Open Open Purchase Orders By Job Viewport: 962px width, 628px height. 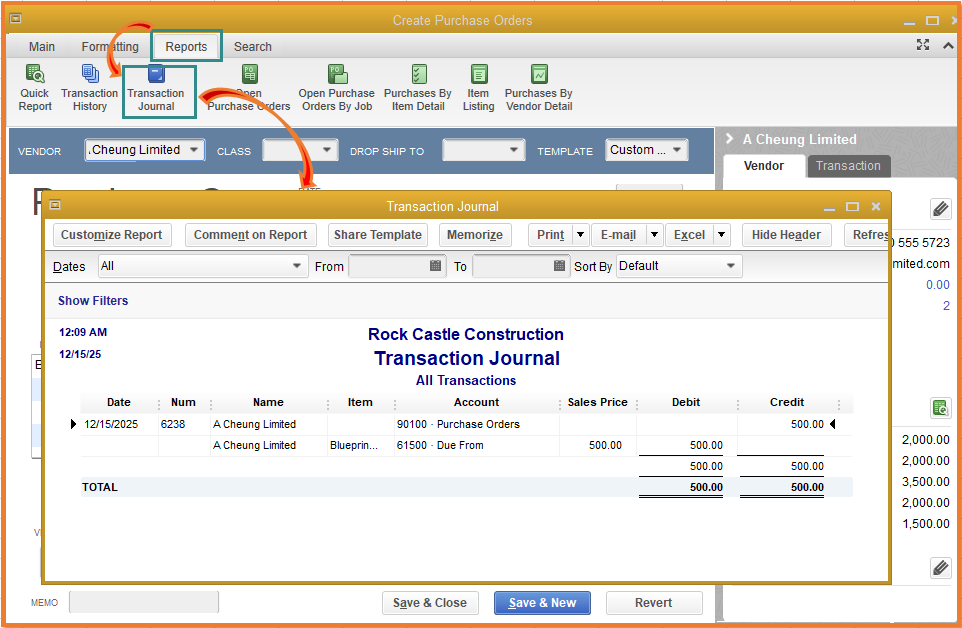[x=337, y=88]
